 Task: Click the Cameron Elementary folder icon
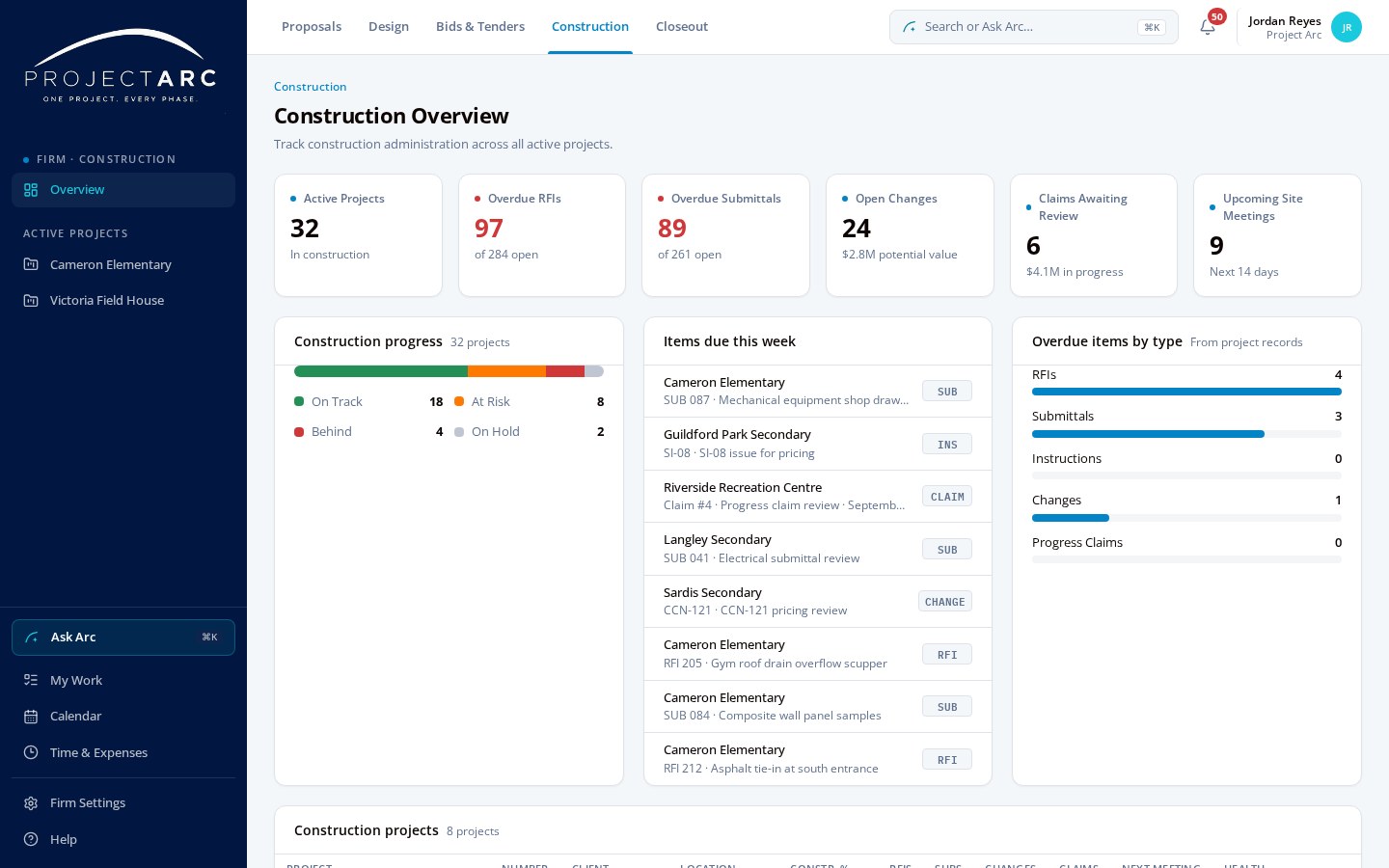point(31,264)
